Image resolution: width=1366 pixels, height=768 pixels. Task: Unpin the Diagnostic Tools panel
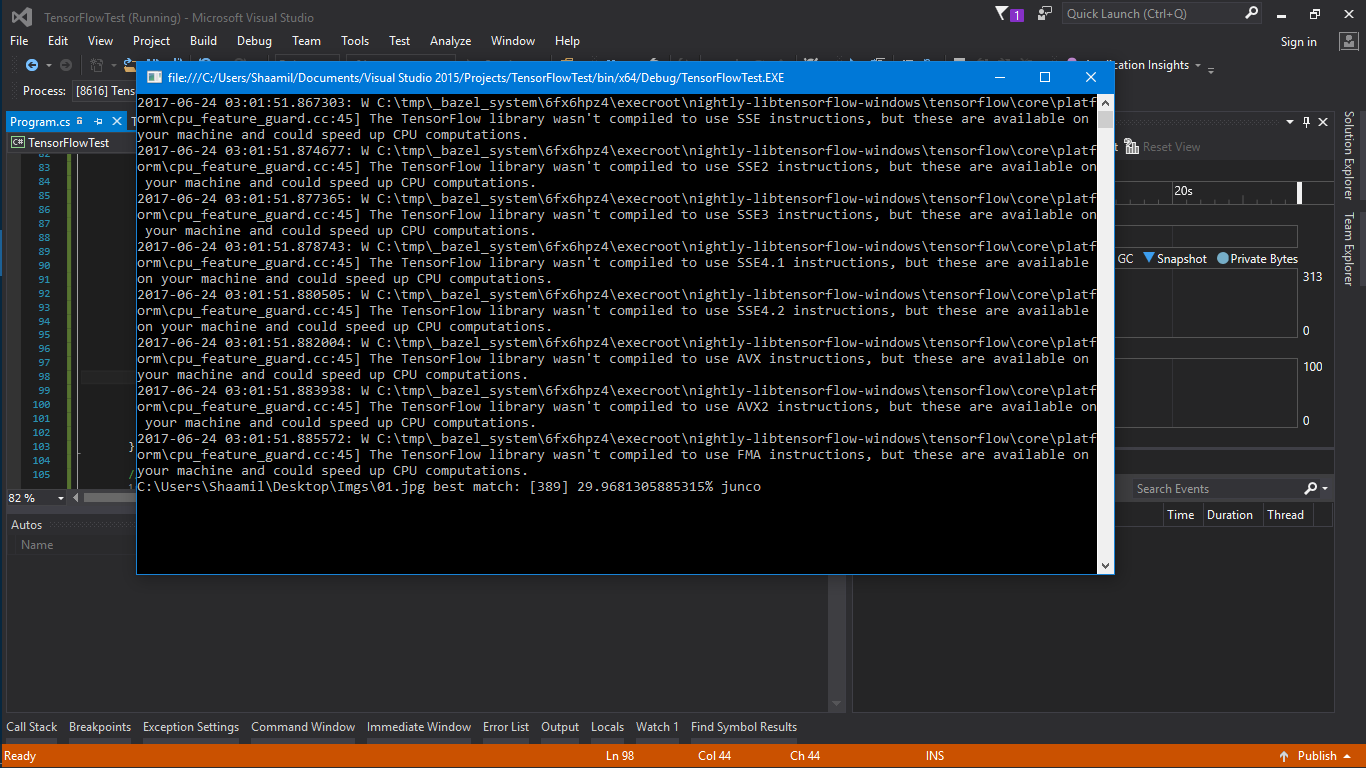[1306, 122]
